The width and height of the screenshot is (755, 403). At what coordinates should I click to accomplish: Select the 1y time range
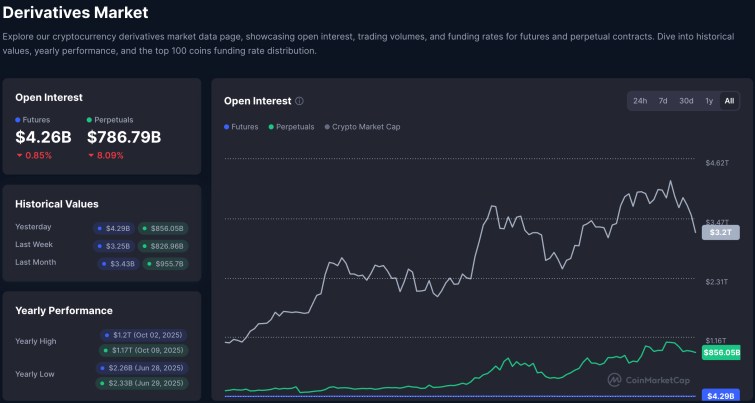pyautogui.click(x=709, y=101)
